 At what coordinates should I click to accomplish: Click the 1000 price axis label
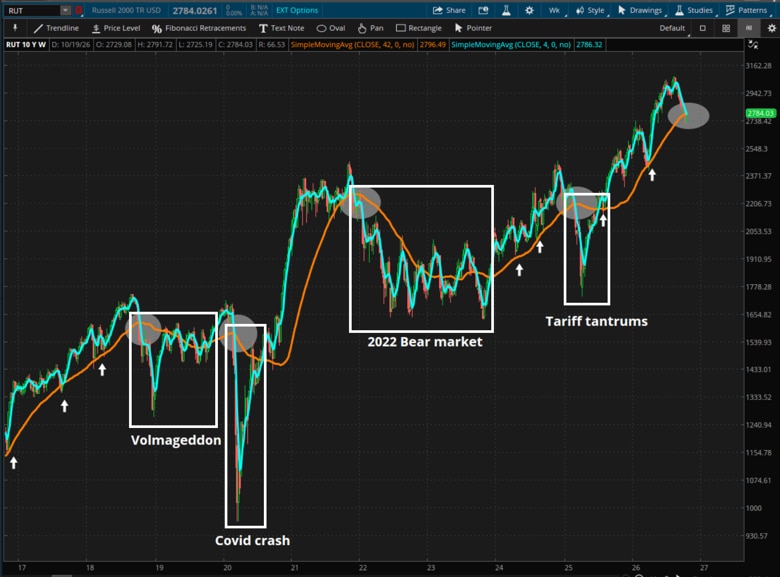click(x=754, y=508)
